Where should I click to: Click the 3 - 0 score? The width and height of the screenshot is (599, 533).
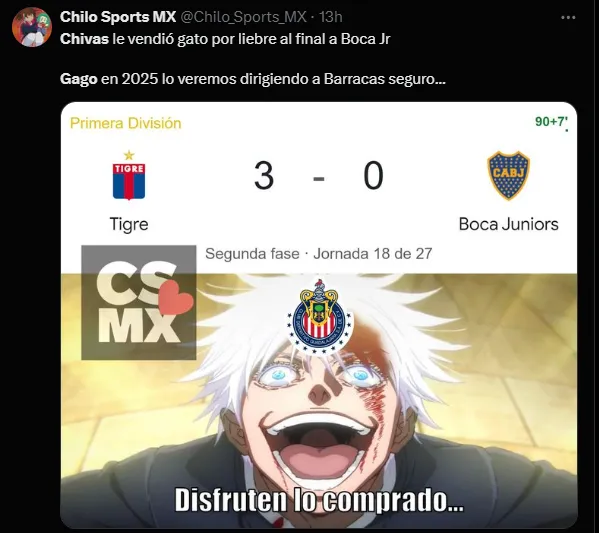click(x=319, y=176)
